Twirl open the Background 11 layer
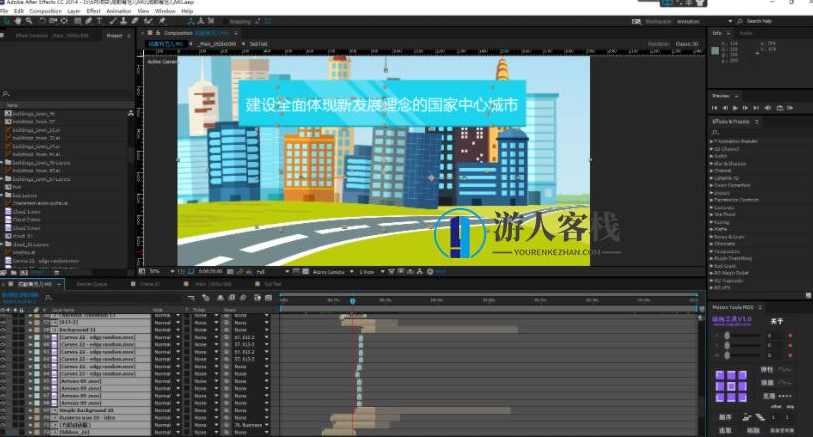813x437 pixels. (30, 330)
